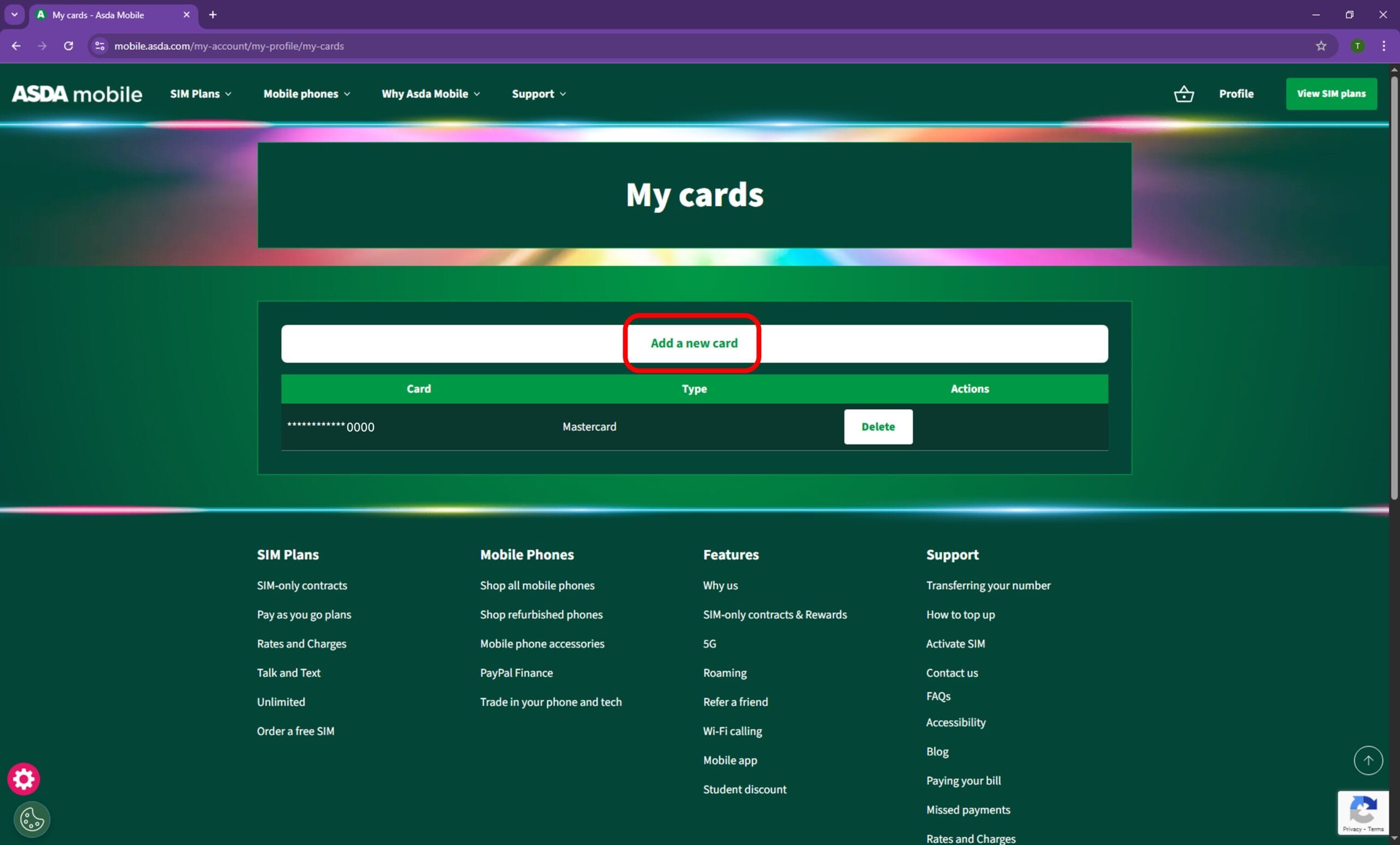Open a new browser tab with plus icon
This screenshot has height=845, width=1400.
[213, 15]
